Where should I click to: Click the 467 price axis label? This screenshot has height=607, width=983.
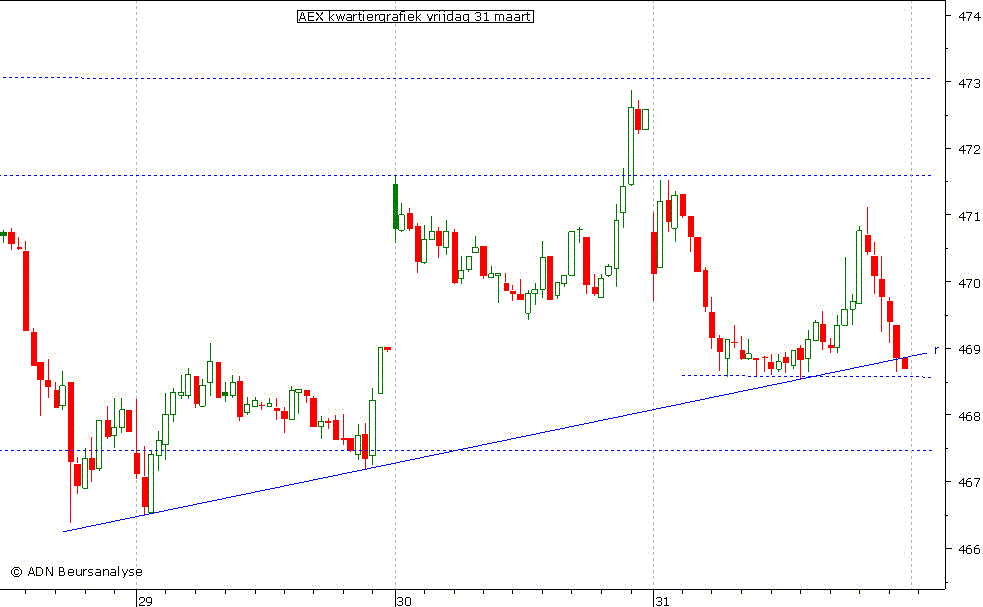click(x=969, y=482)
